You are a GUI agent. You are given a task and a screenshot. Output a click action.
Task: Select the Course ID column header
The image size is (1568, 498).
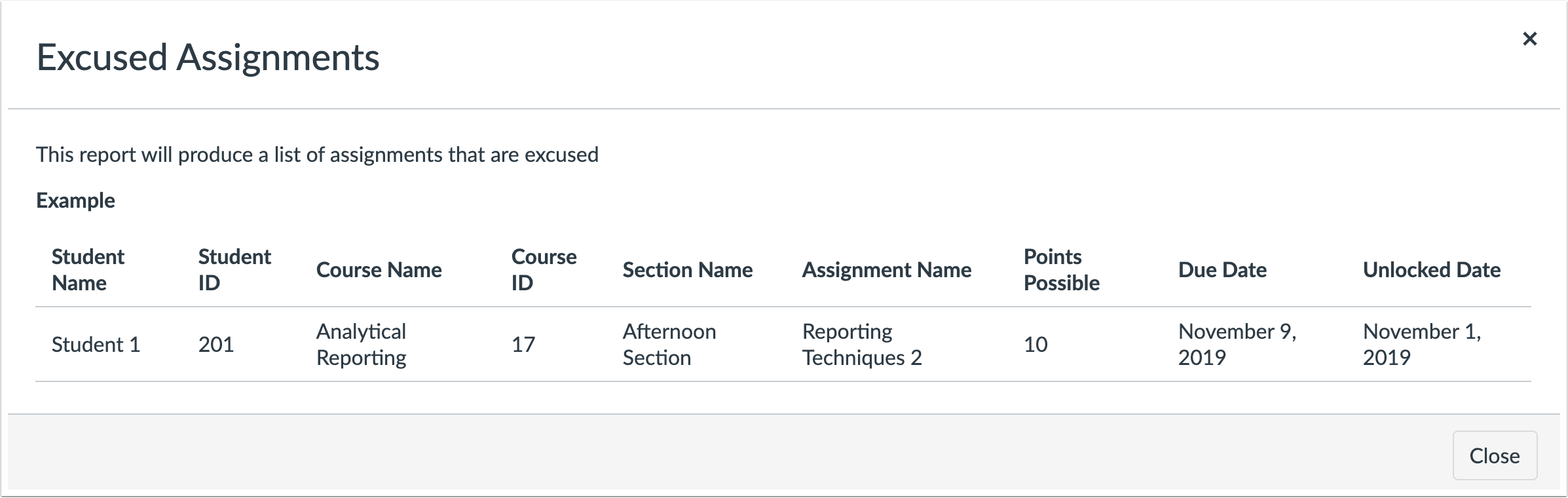[544, 269]
